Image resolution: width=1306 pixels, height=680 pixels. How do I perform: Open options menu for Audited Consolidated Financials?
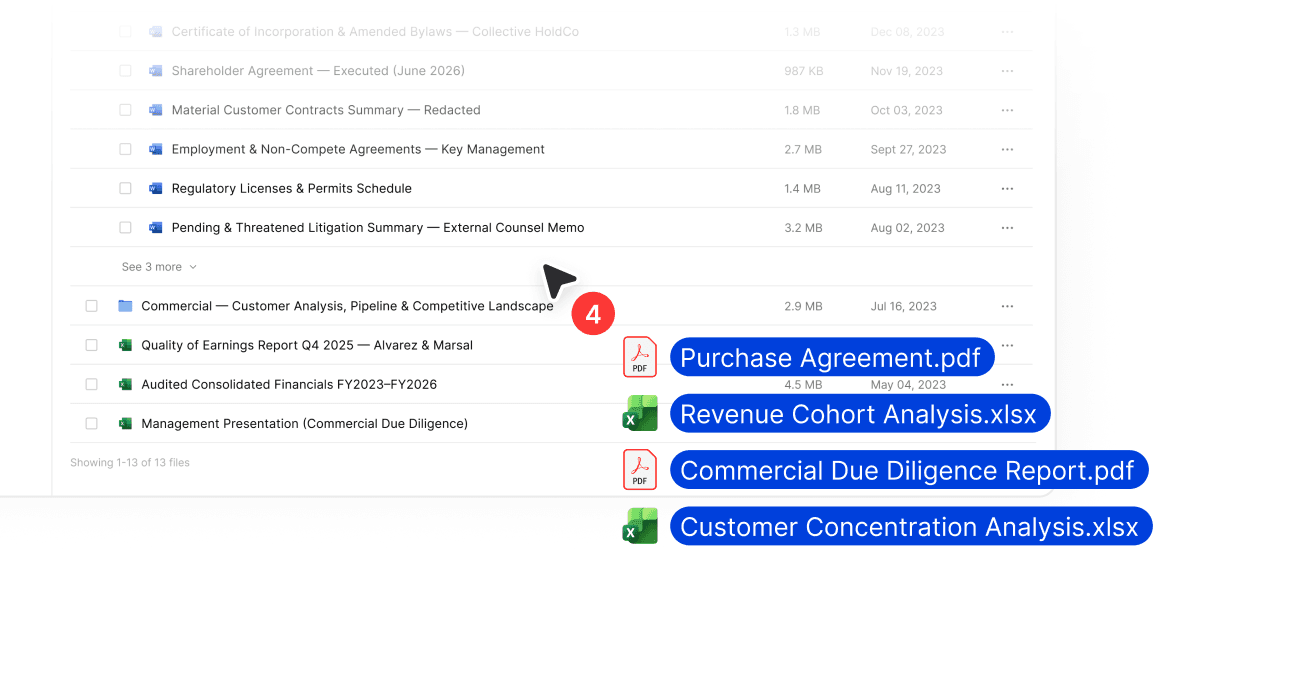[1007, 384]
